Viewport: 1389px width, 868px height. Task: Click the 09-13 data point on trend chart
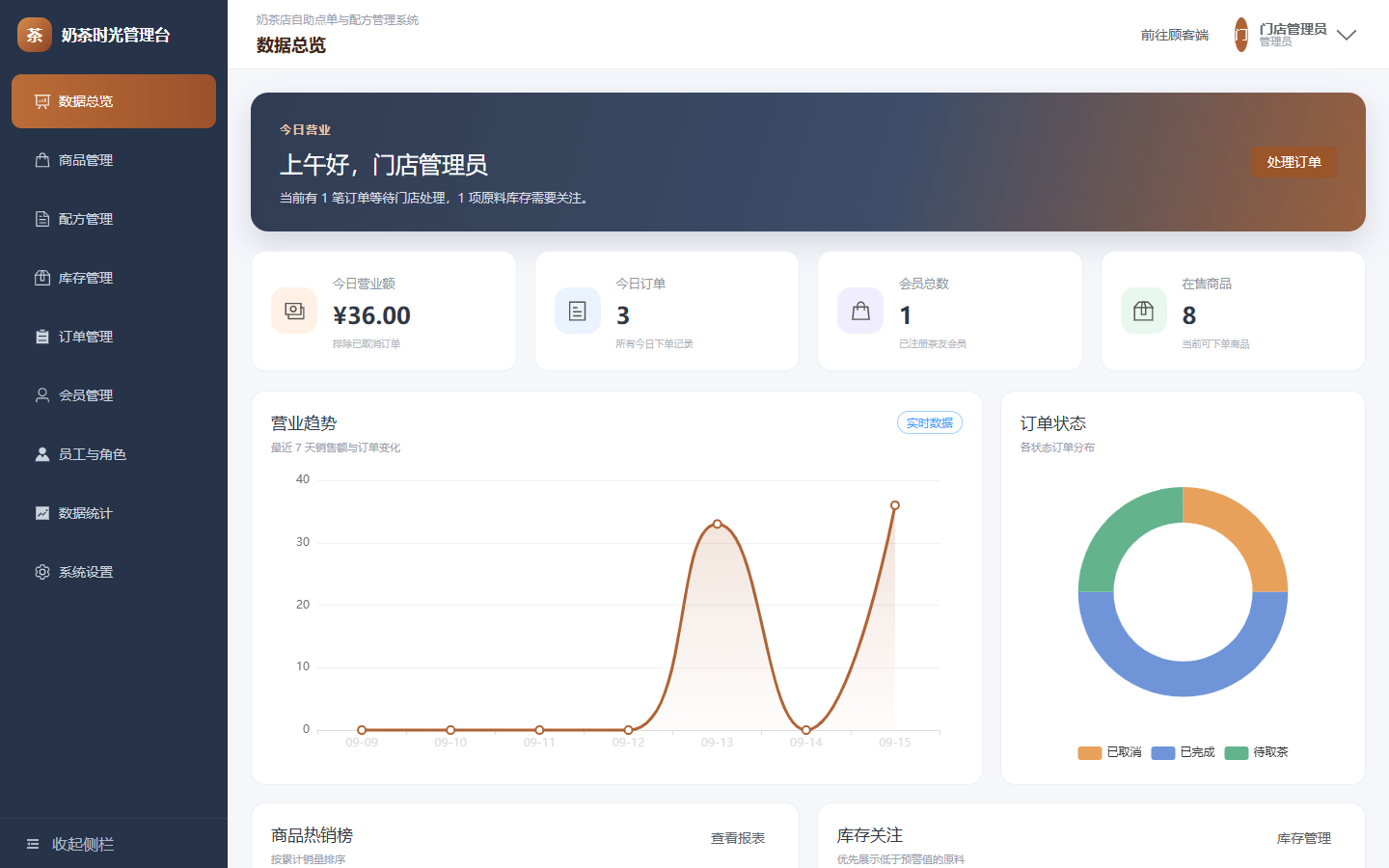(x=718, y=524)
